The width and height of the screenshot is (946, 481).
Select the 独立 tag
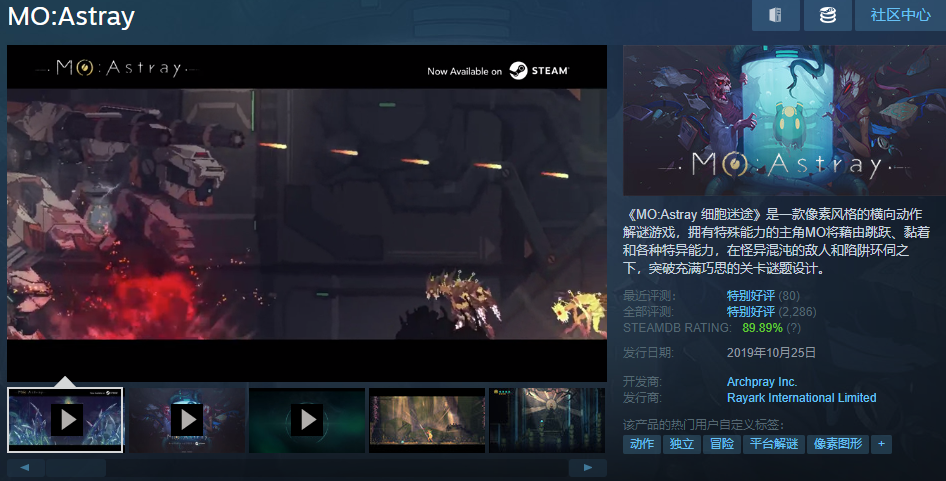tap(682, 444)
